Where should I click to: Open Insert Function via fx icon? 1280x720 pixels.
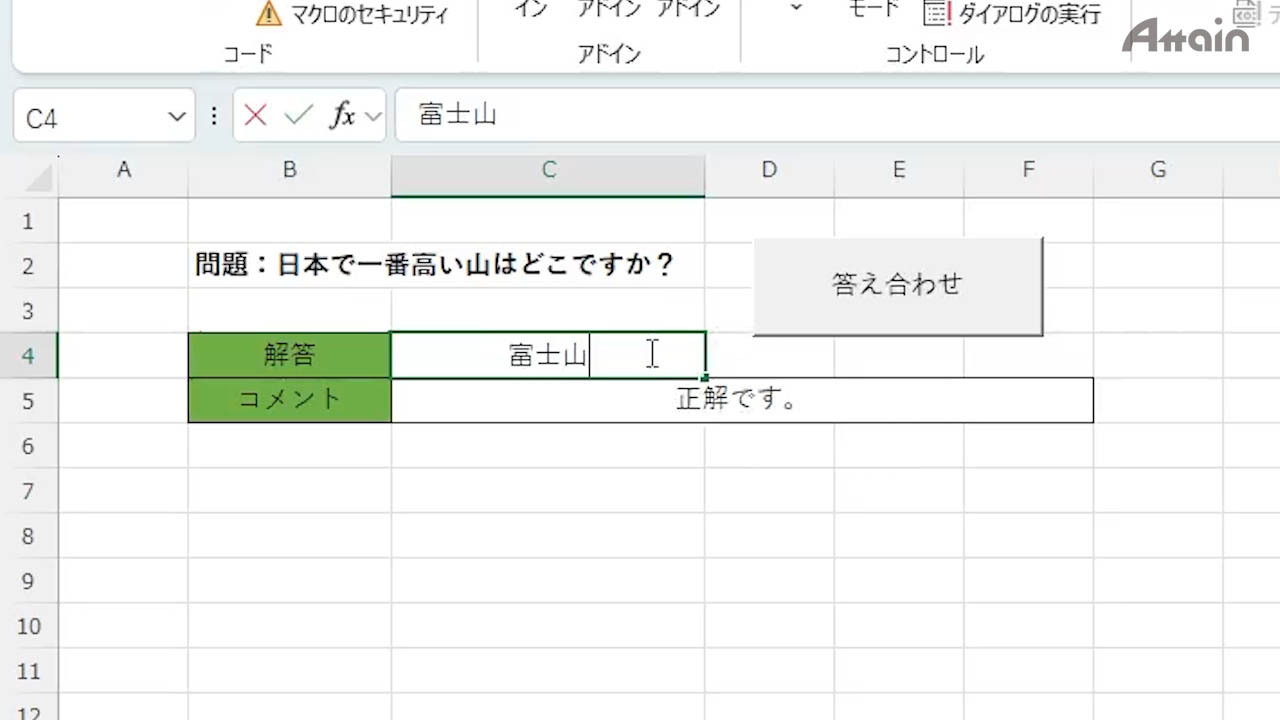tap(343, 116)
